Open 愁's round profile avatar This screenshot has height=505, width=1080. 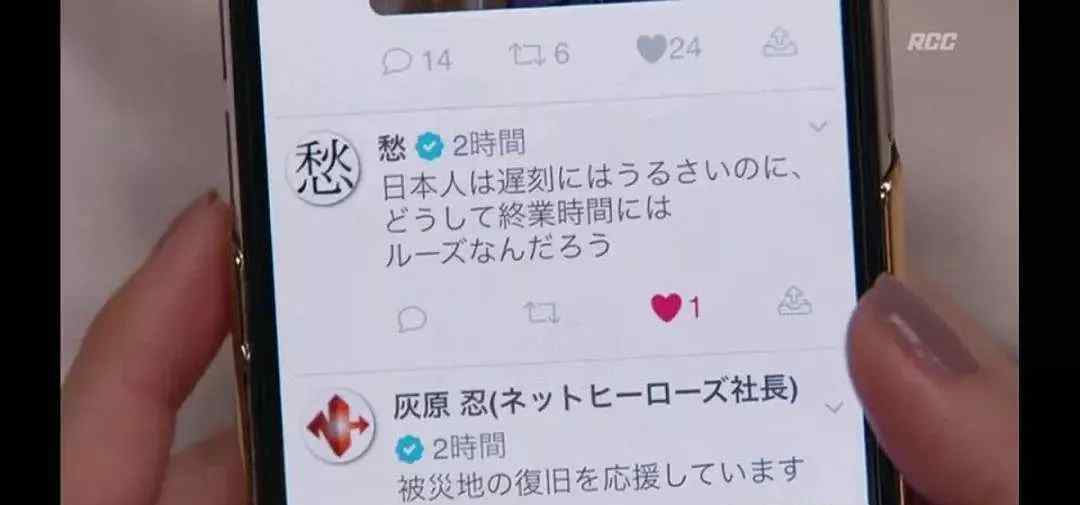(323, 168)
